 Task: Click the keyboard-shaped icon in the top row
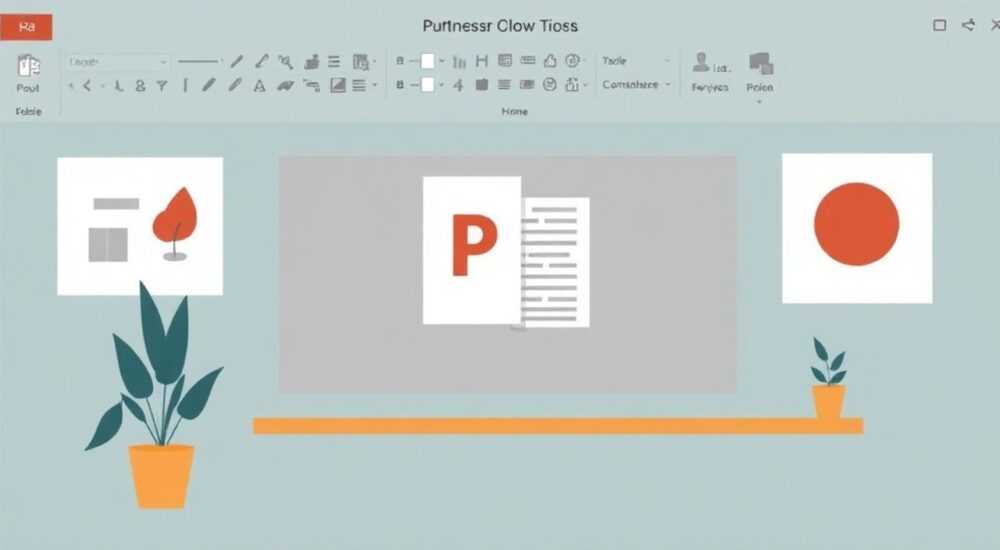tap(527, 61)
